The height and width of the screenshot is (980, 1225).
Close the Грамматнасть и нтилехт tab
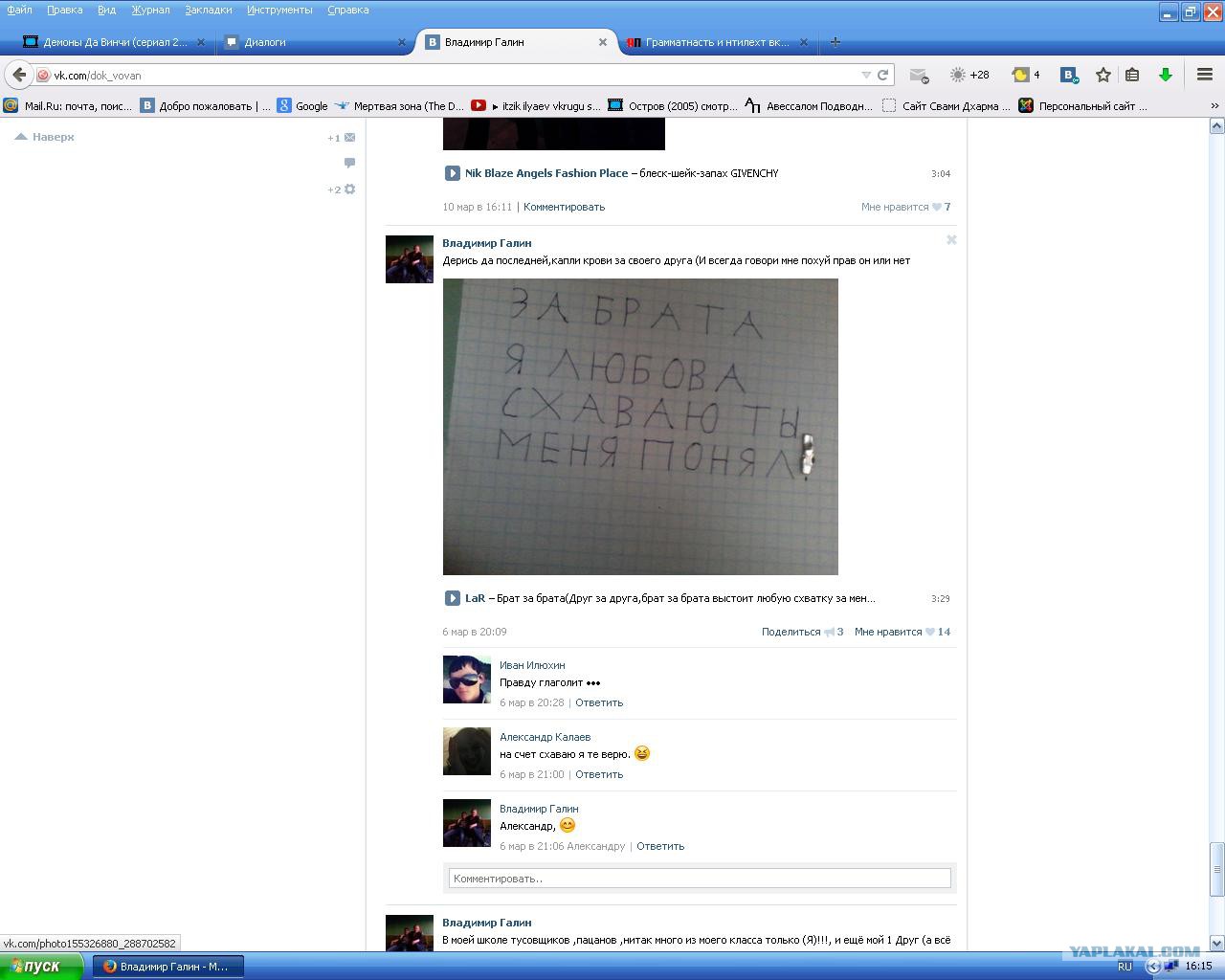804,42
